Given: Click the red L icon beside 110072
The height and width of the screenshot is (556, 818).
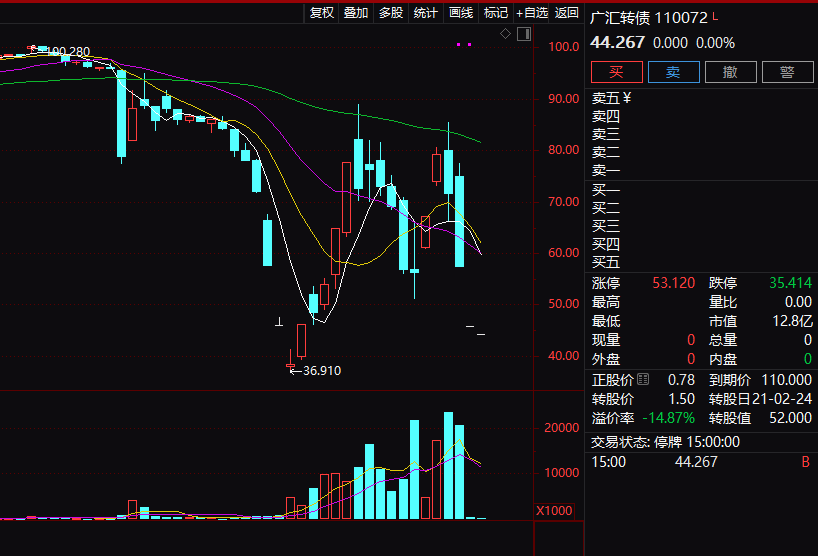Looking at the screenshot, I should (715, 17).
